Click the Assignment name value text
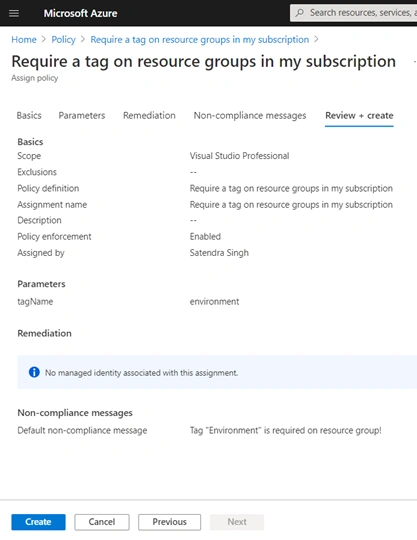Screen dimensions: 417x540 coord(291,205)
